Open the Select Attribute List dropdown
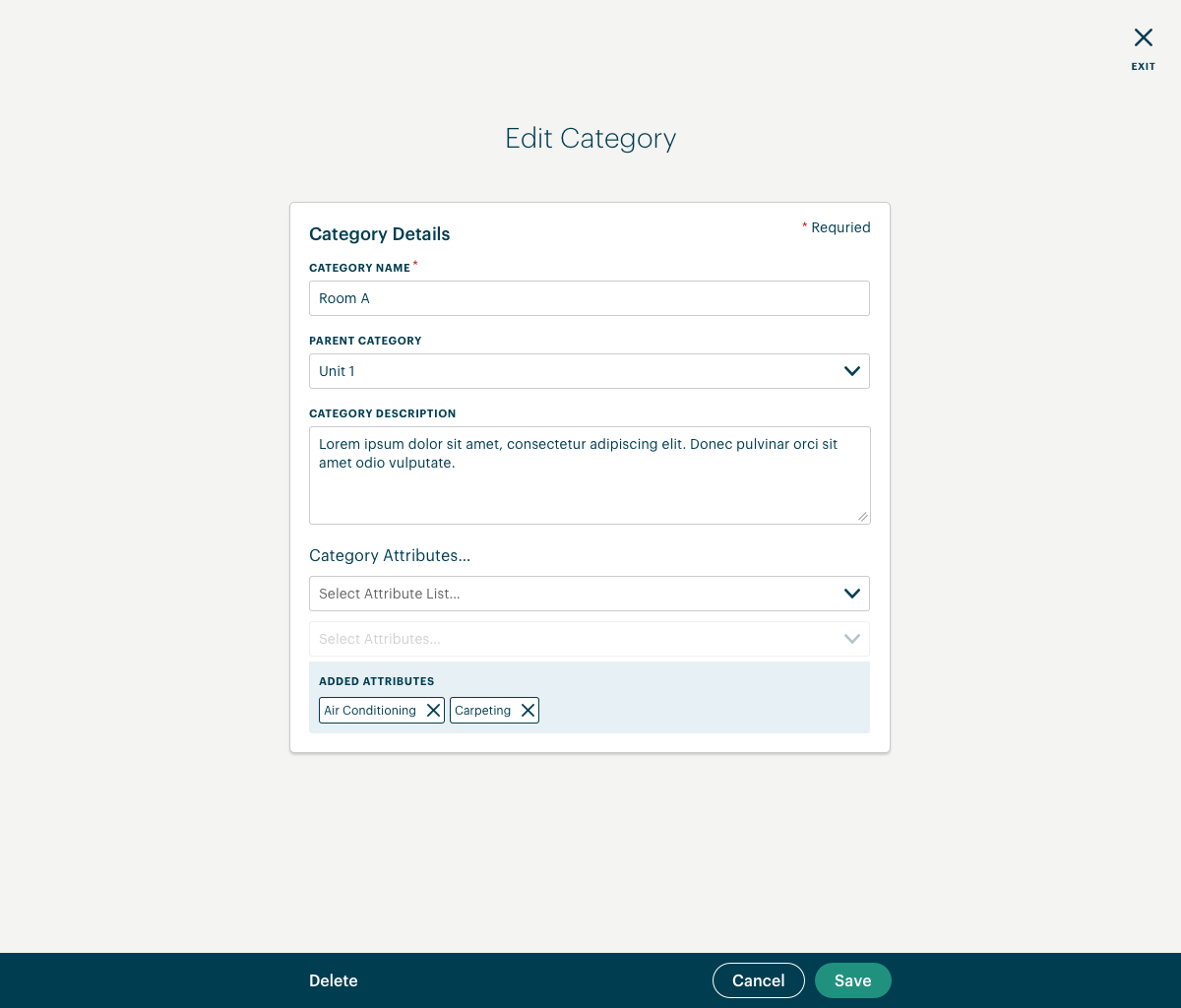This screenshot has width=1181, height=1008. 590,594
